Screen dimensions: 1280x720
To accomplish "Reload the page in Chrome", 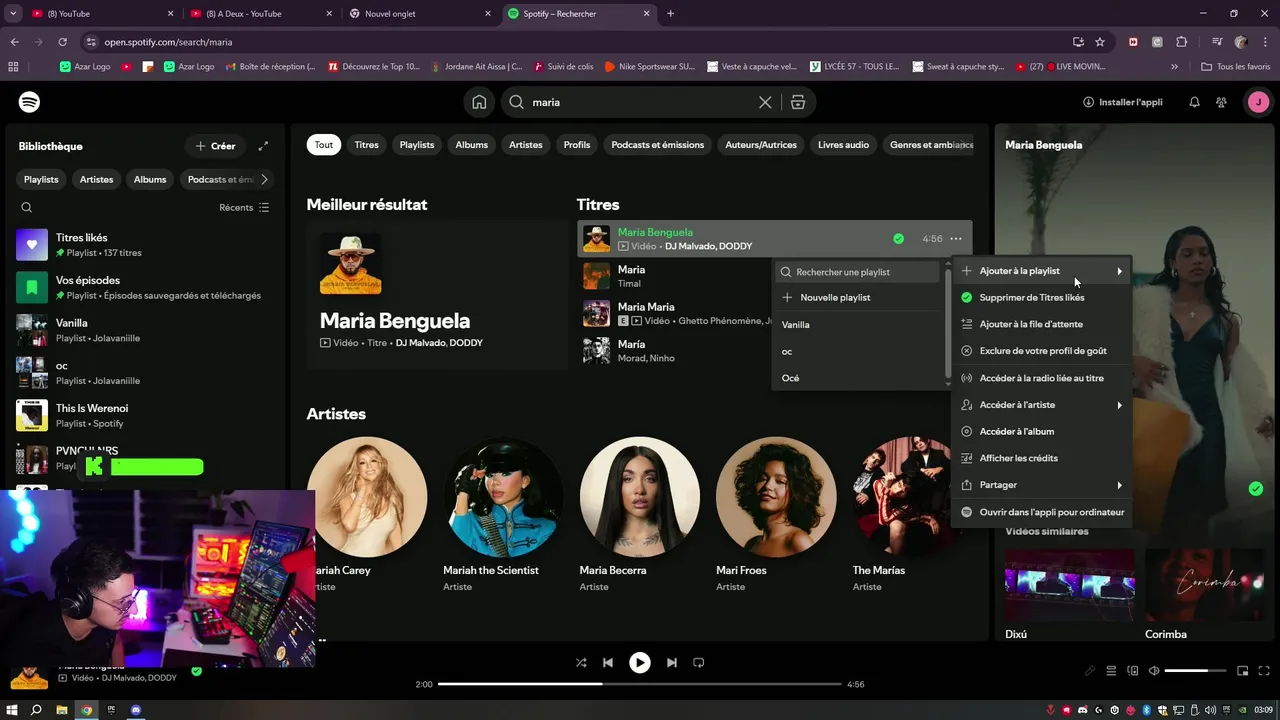I will click(x=62, y=42).
